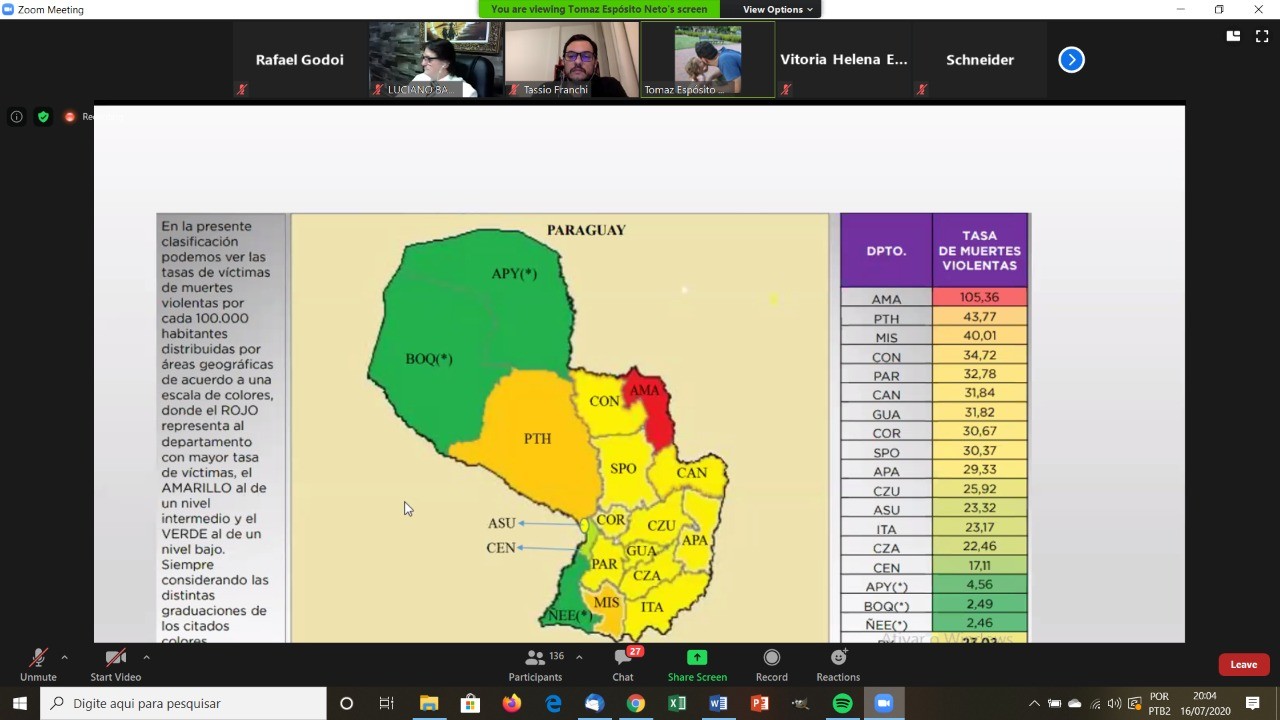Select Tassio Franchi's video thumbnail
This screenshot has height=720, width=1280.
click(571, 59)
